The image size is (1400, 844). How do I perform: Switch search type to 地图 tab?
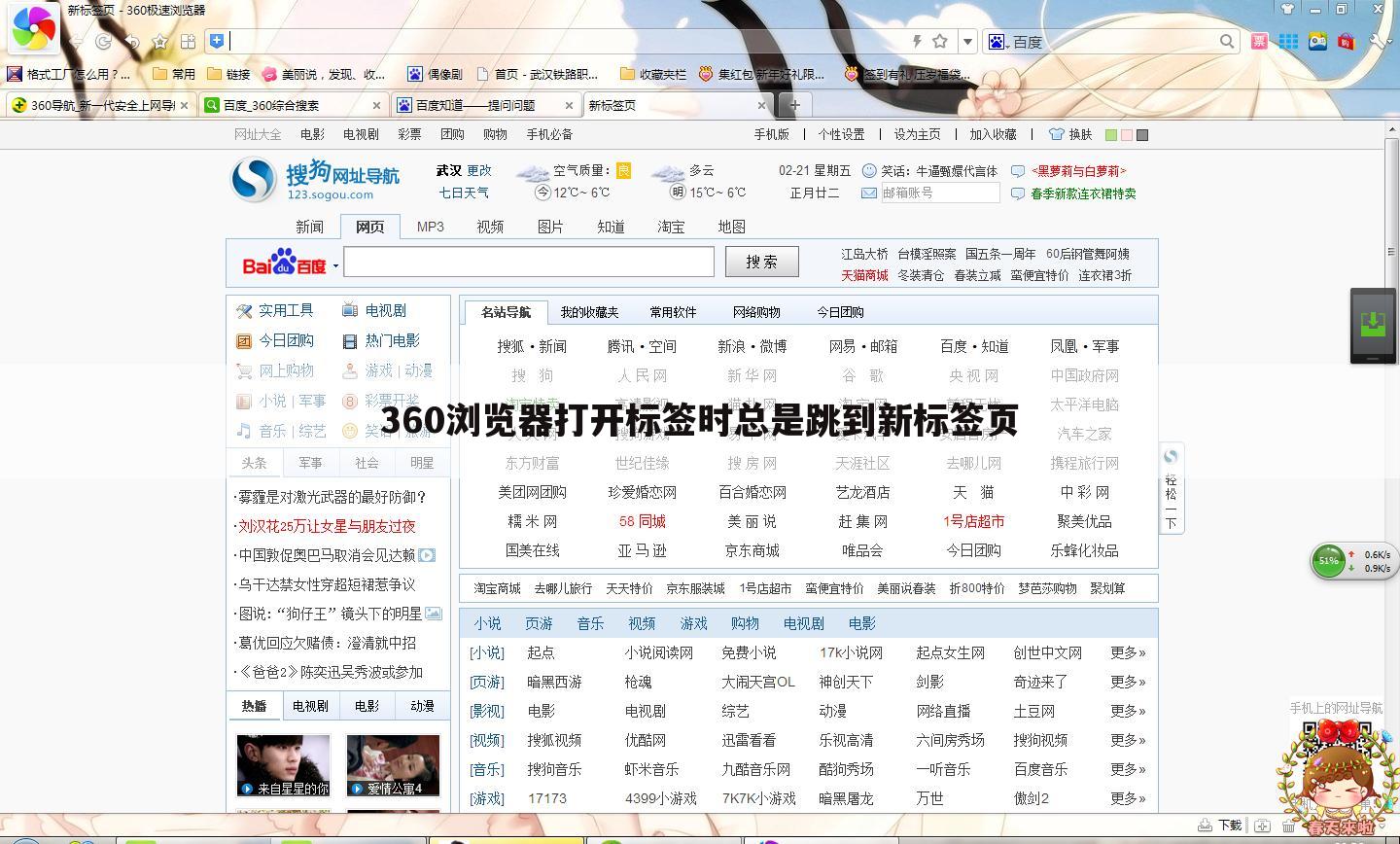pos(731,226)
